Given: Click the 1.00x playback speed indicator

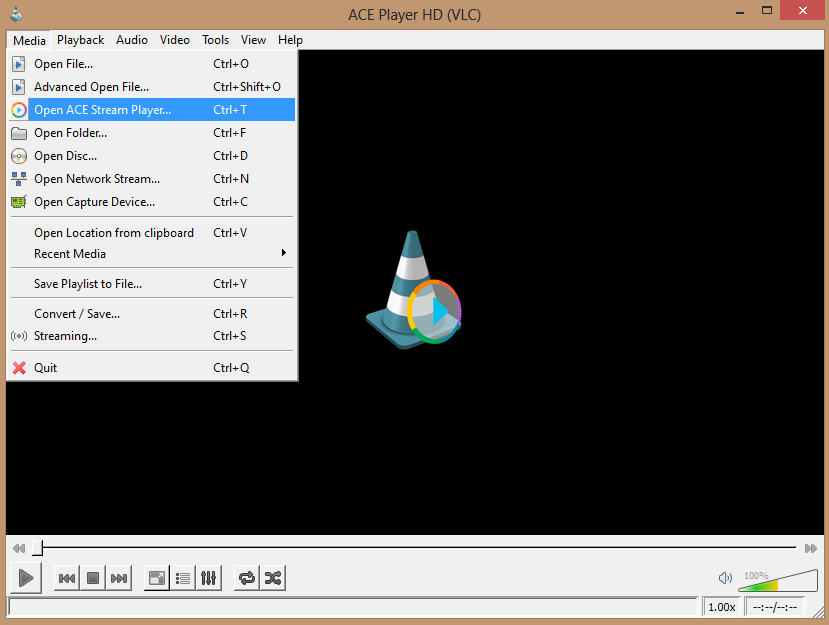Looking at the screenshot, I should pos(722,607).
